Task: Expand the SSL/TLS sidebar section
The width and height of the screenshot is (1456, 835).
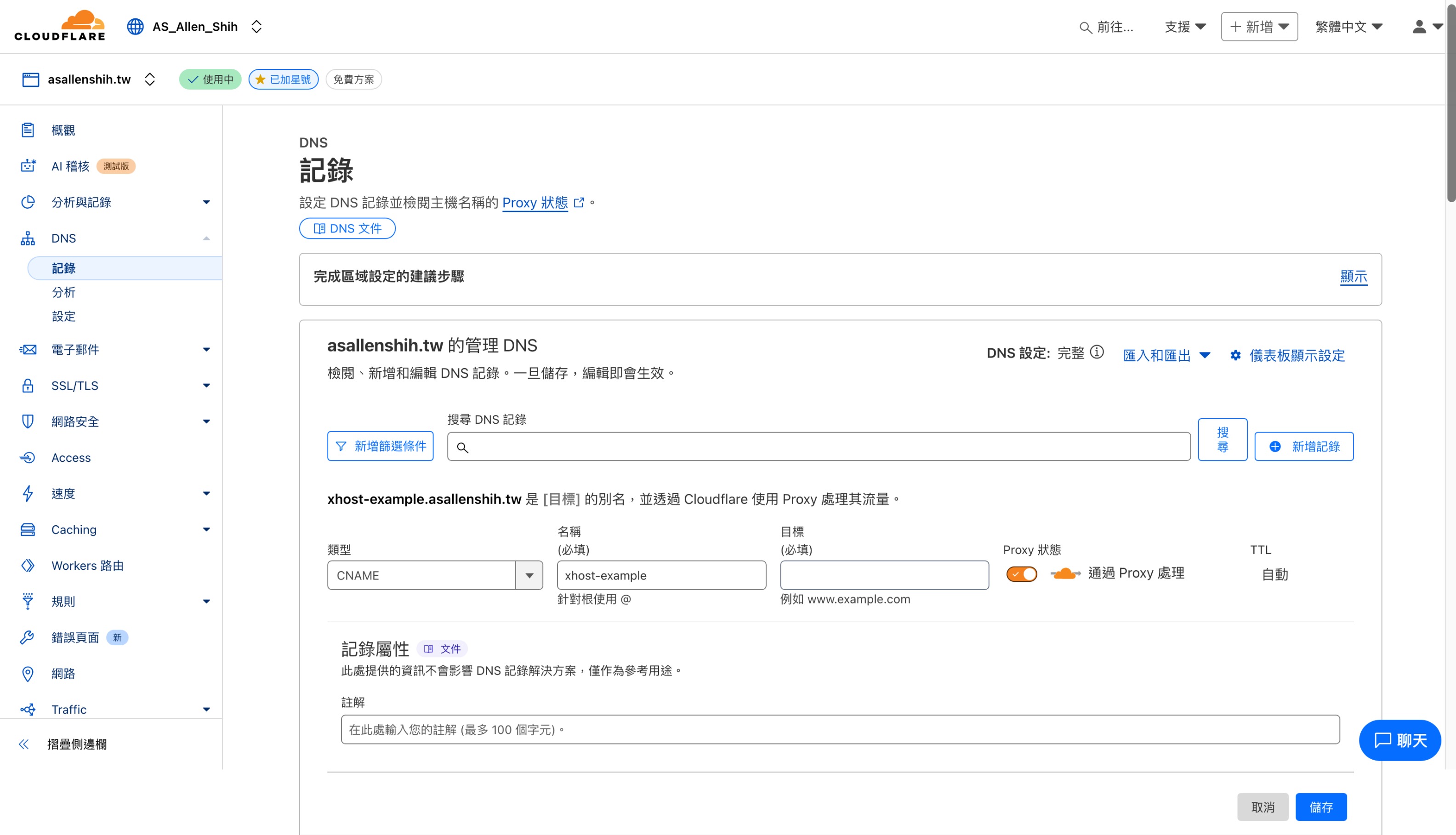Action: [206, 386]
